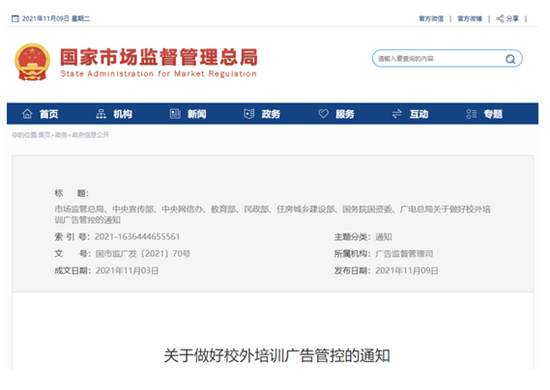Click the list icon beside 专题
The image size is (550, 390).
[x=471, y=114]
